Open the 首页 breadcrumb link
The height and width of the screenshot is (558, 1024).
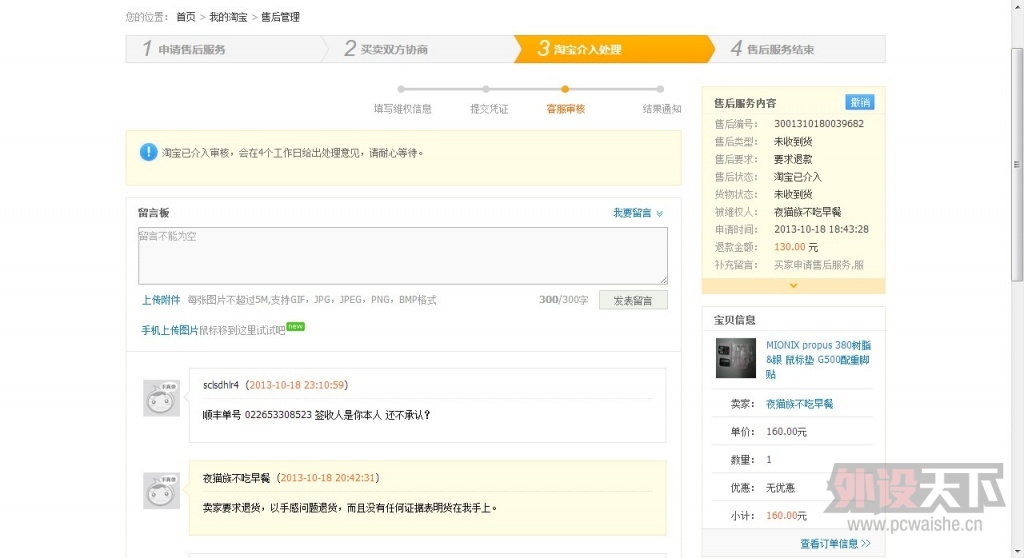[x=185, y=17]
